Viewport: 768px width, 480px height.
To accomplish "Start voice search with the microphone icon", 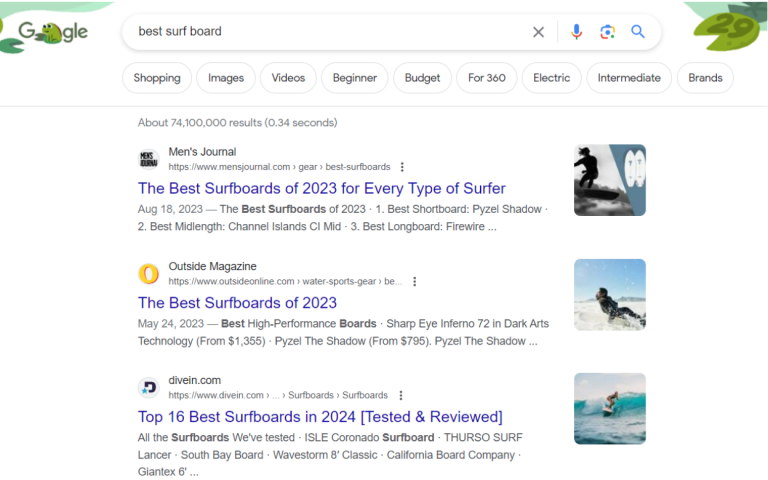I will 576,32.
